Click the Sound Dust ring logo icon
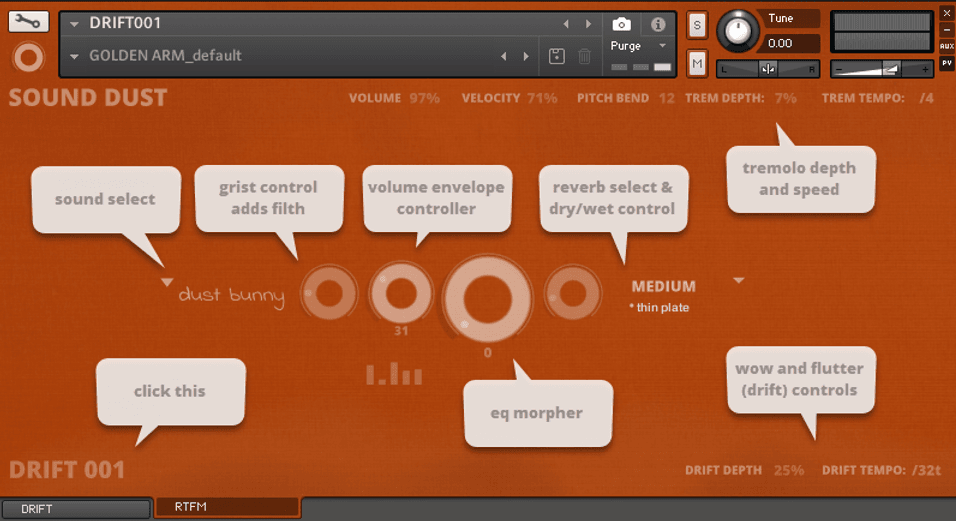Viewport: 956px width, 521px height. point(28,58)
